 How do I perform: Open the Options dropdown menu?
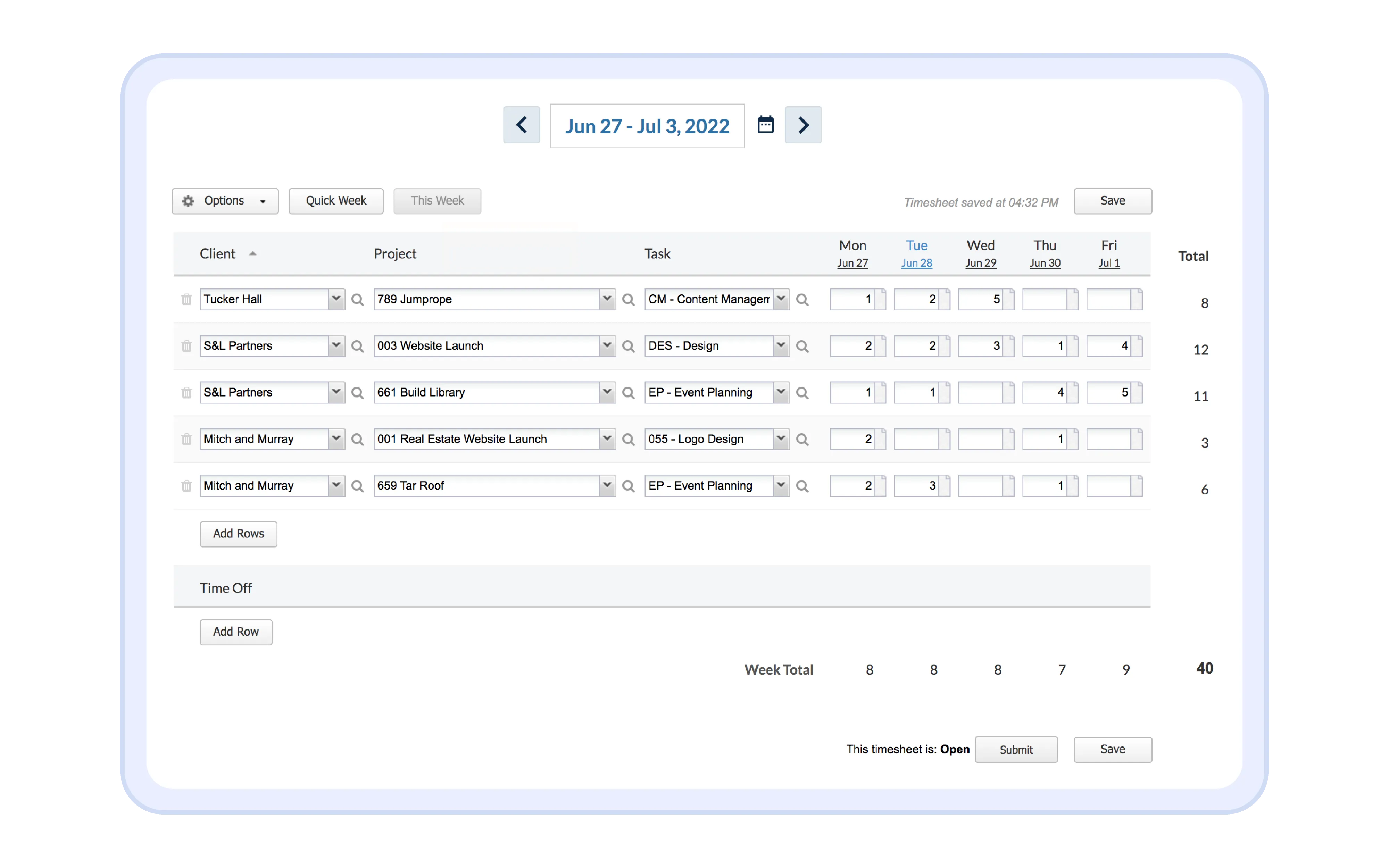pyautogui.click(x=225, y=201)
